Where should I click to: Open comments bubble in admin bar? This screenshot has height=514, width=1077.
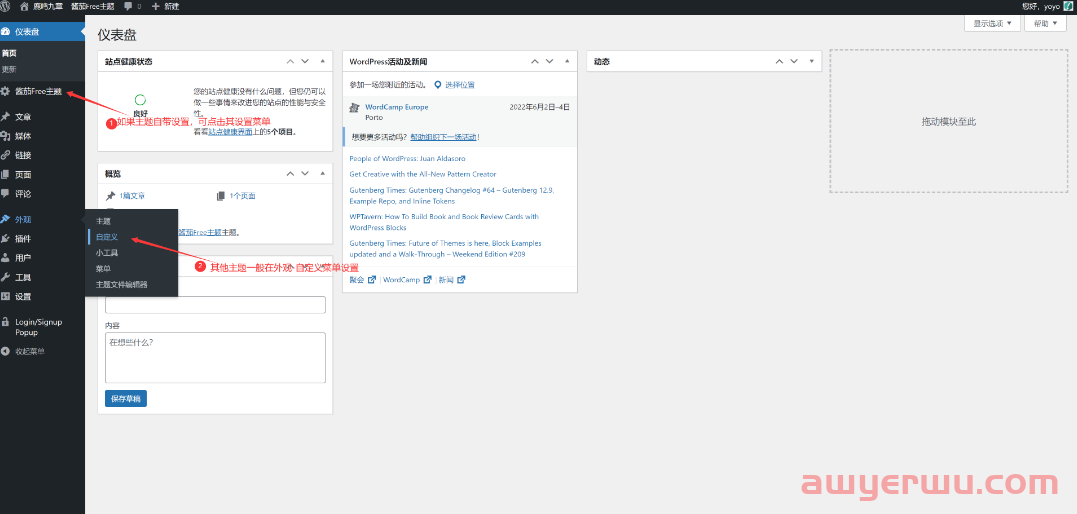(132, 5)
